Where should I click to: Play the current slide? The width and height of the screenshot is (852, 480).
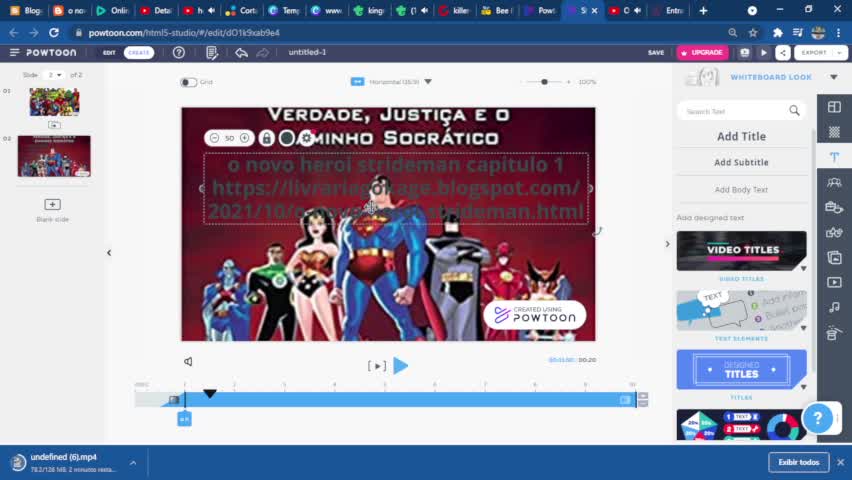pos(400,365)
